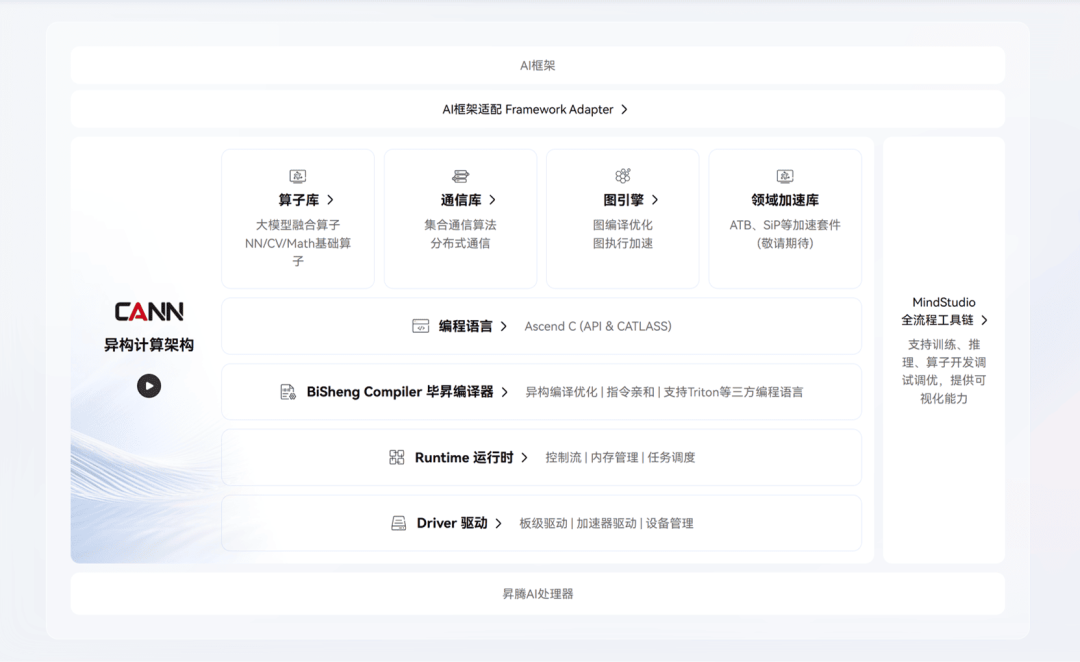Click the CANN logo
The width and height of the screenshot is (1080, 662).
coord(149,312)
